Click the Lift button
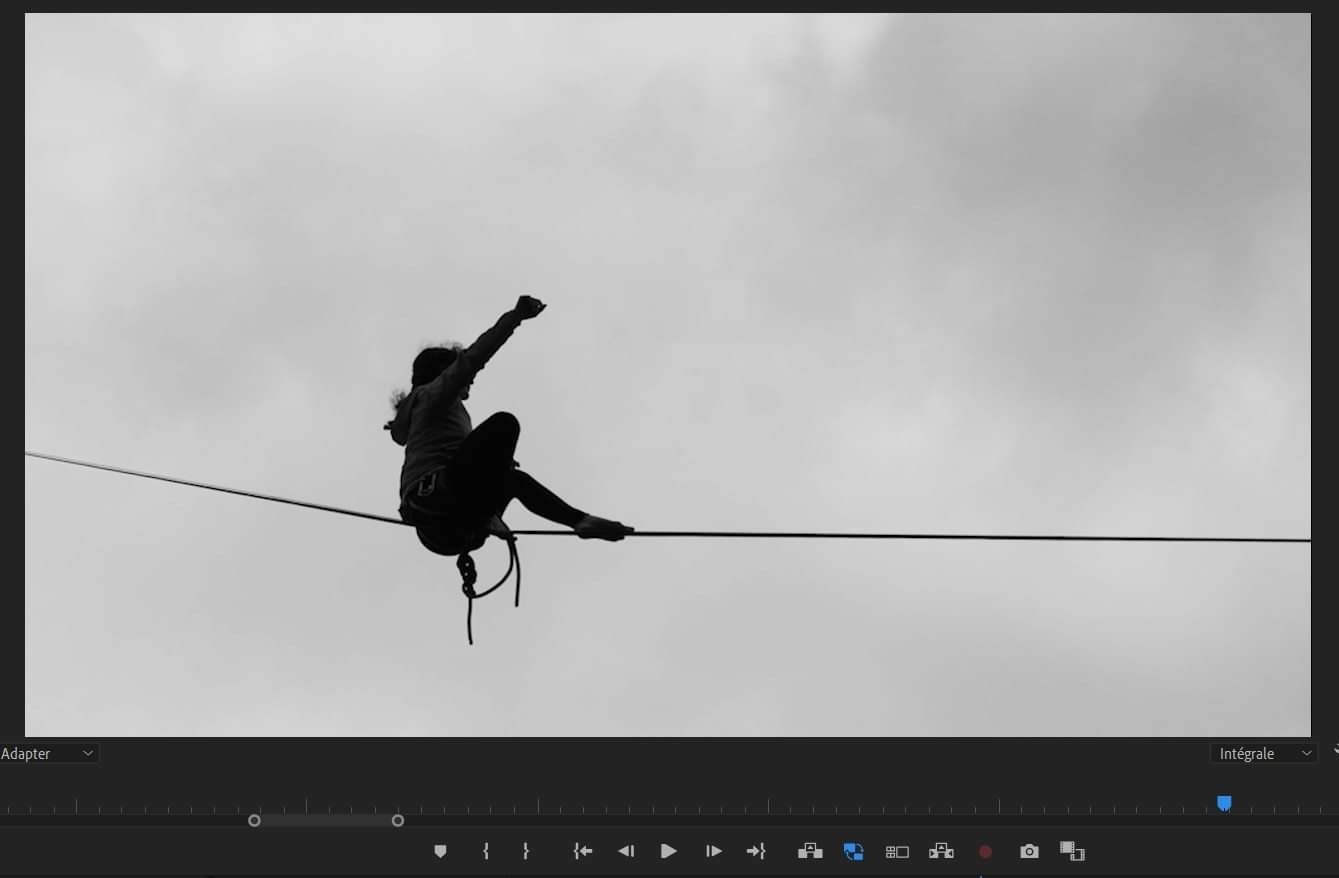The image size is (1339, 878). pyautogui.click(x=809, y=851)
